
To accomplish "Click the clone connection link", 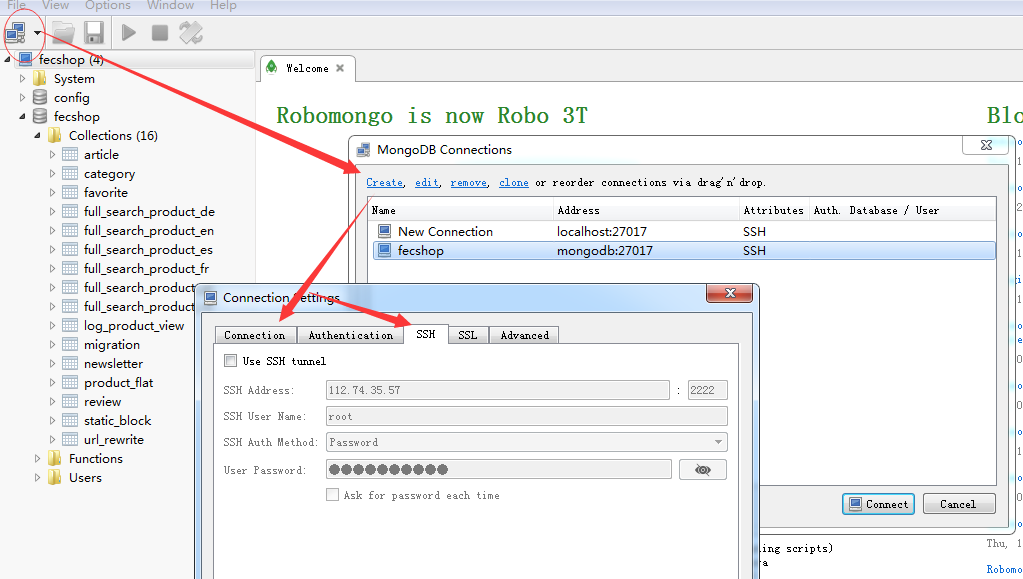I will pos(513,183).
